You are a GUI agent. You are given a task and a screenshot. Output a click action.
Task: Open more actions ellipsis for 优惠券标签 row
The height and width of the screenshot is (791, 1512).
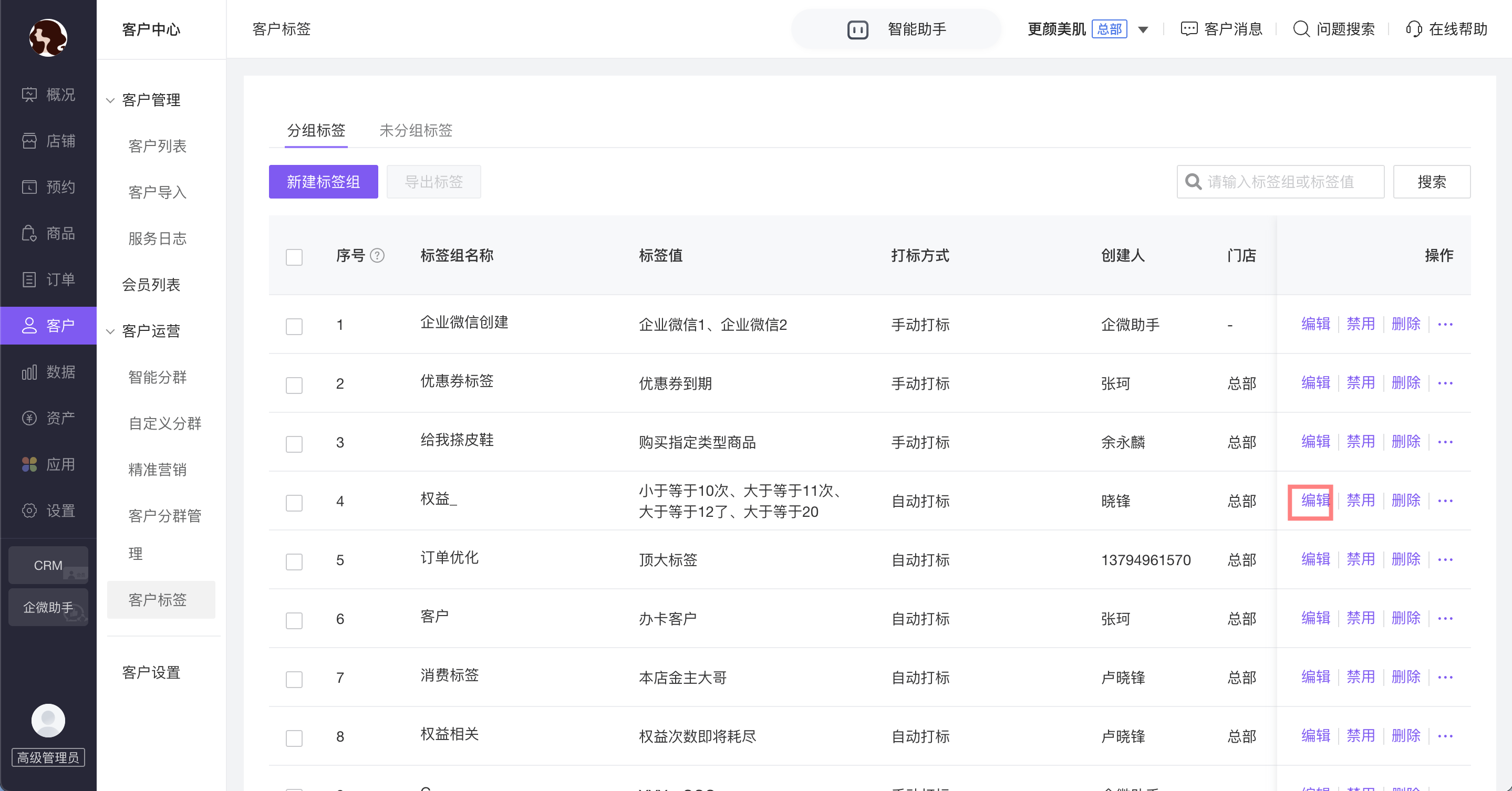[x=1445, y=383]
